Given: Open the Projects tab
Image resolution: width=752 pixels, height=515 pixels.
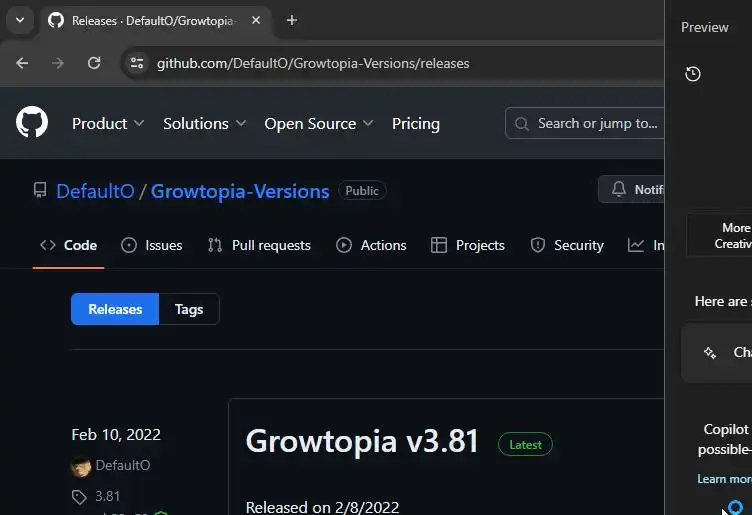Looking at the screenshot, I should [468, 246].
